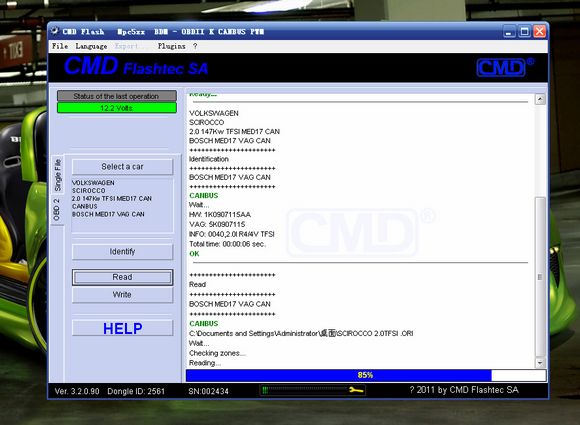Minimize the CMD Flash window
The height and width of the screenshot is (425, 580).
pyautogui.click(x=509, y=32)
